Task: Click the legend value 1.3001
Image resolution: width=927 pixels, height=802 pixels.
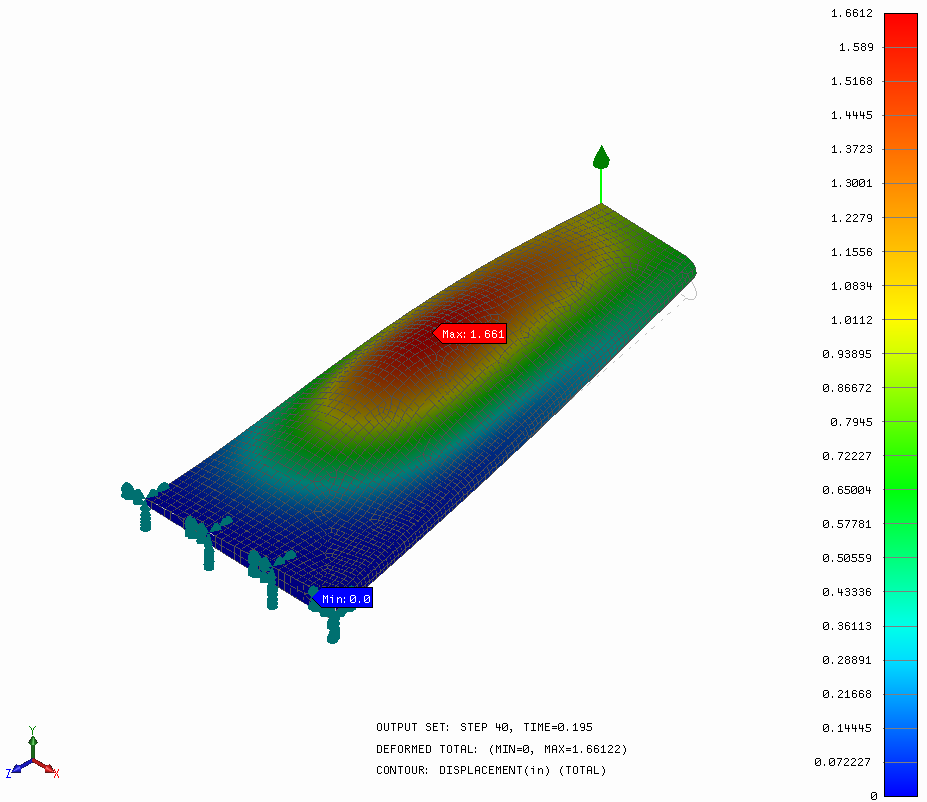Action: pyautogui.click(x=851, y=183)
